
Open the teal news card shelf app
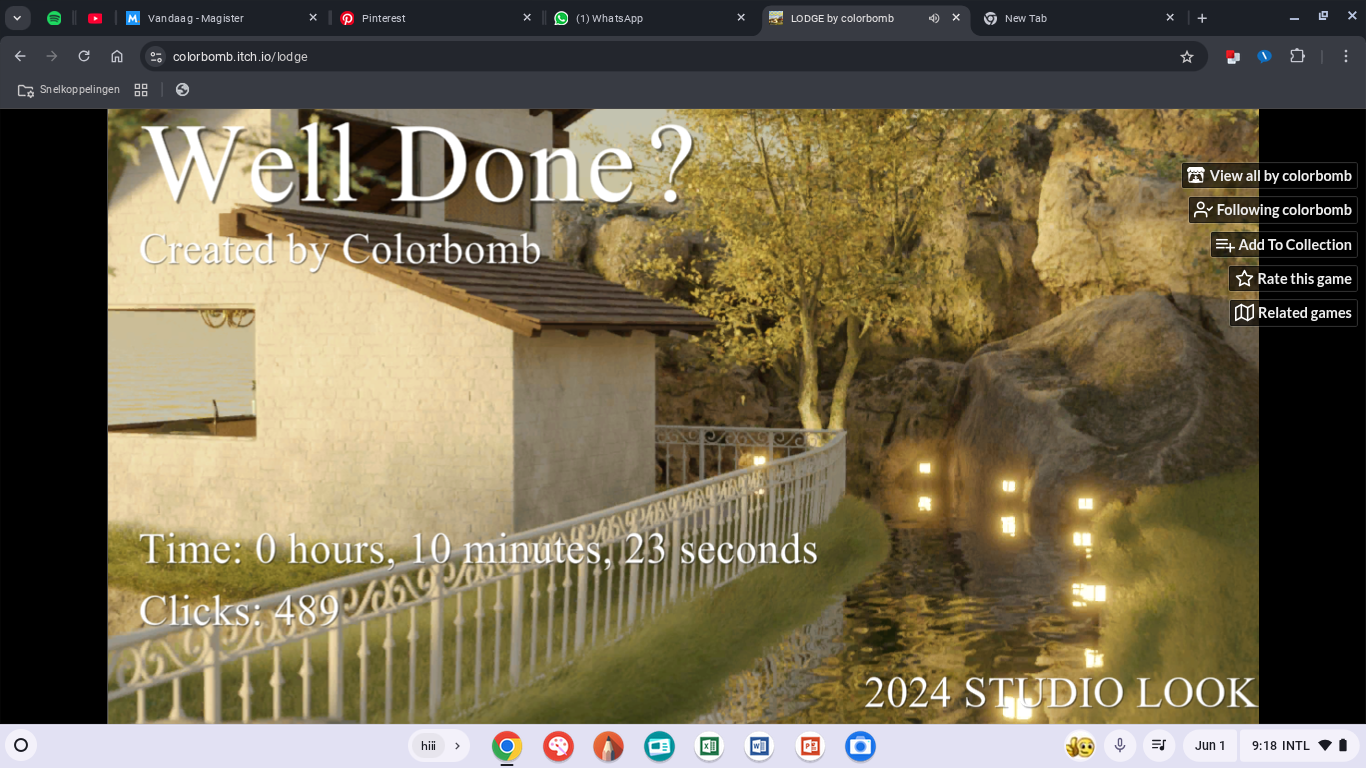click(x=659, y=746)
